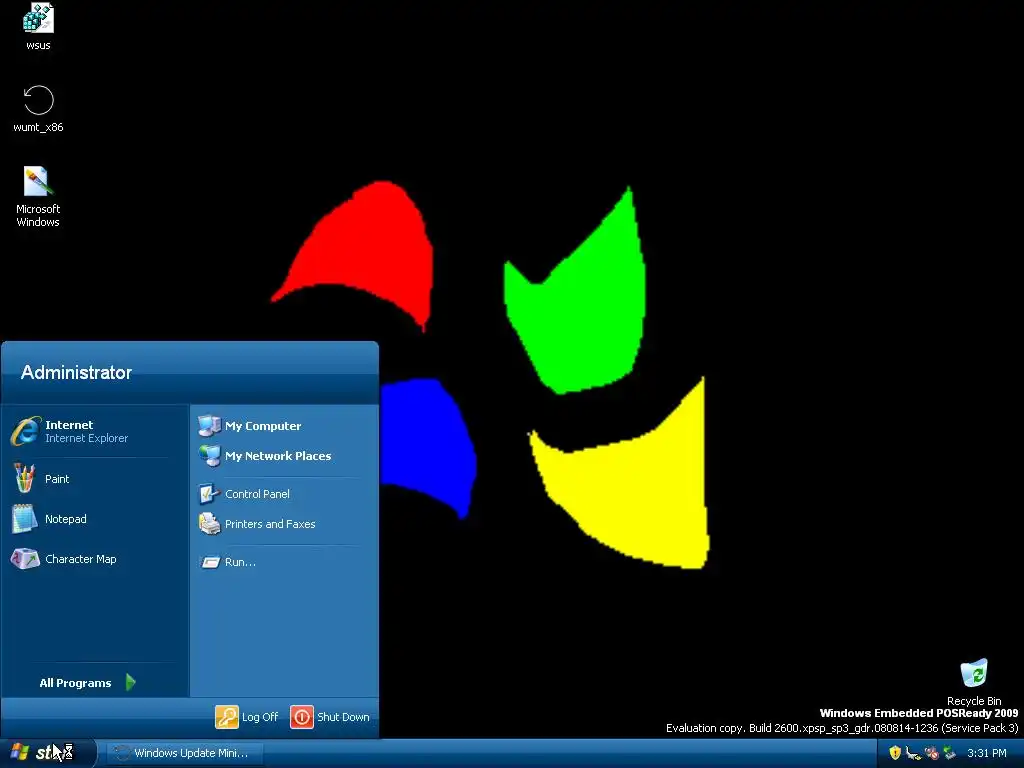Click the My Network Places icon
The height and width of the screenshot is (768, 1024).
[210, 456]
